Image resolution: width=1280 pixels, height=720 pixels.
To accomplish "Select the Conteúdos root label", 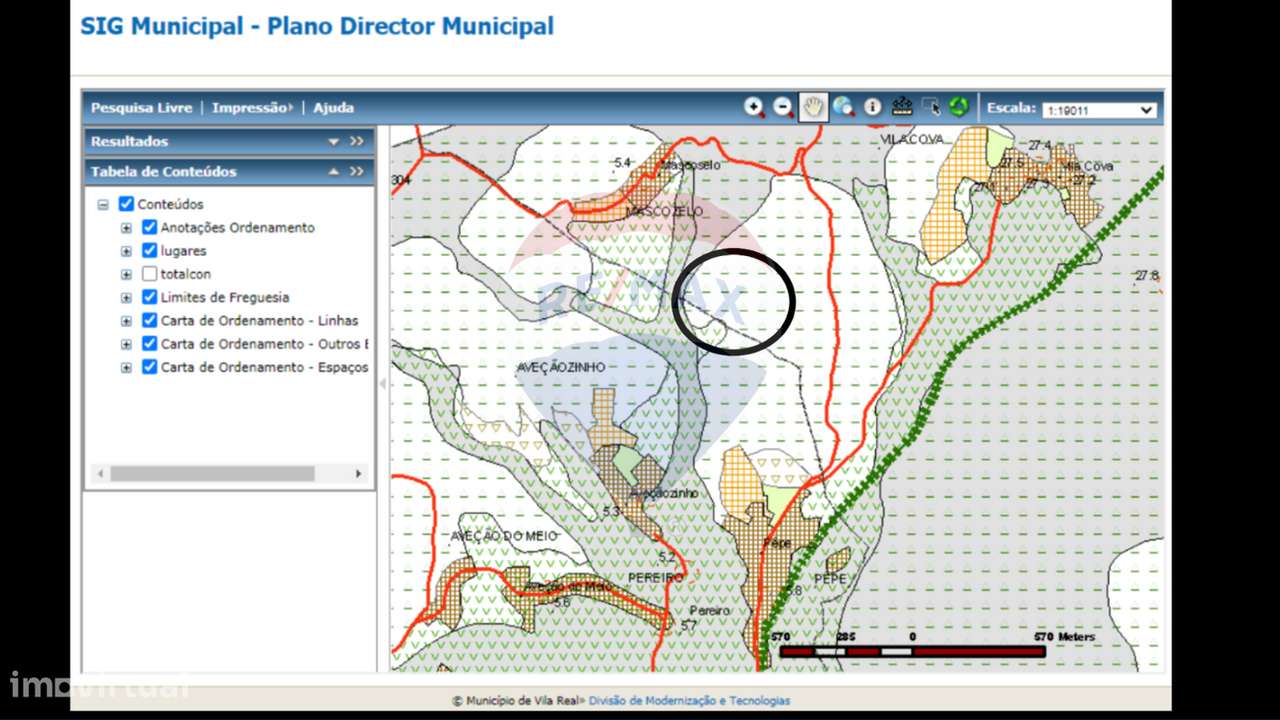I will point(171,204).
